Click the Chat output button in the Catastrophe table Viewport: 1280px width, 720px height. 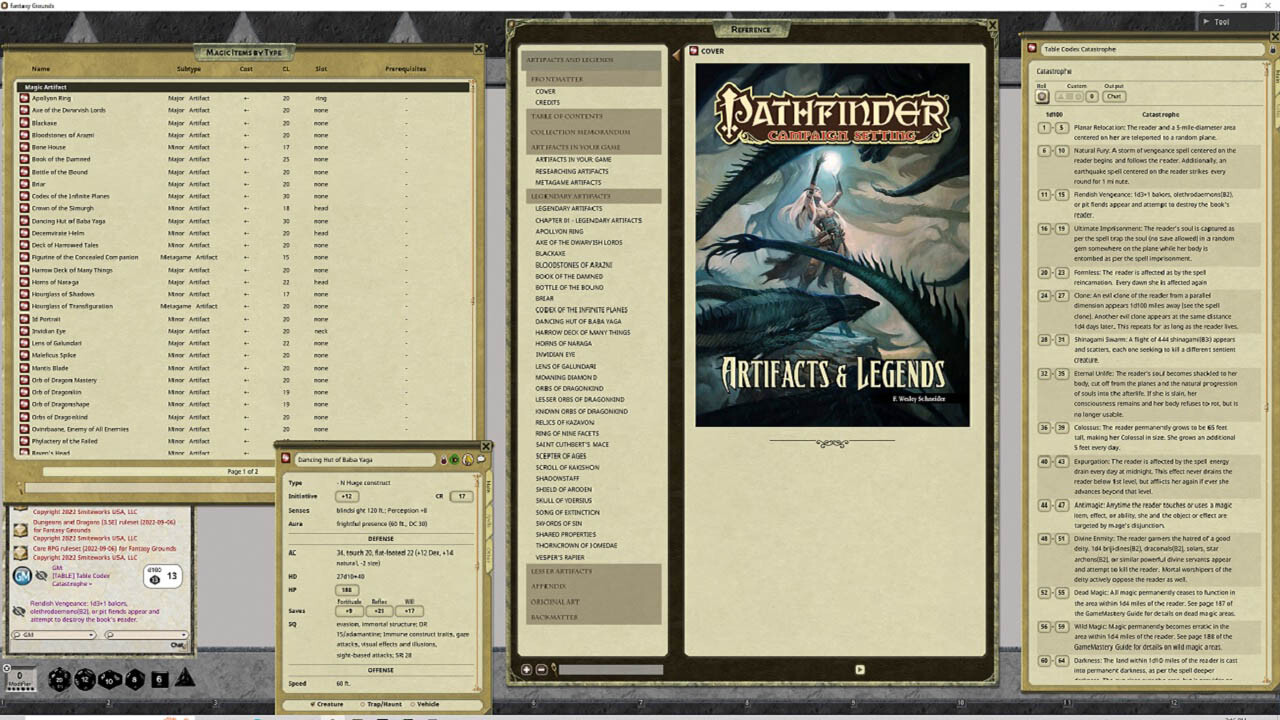(x=1115, y=96)
